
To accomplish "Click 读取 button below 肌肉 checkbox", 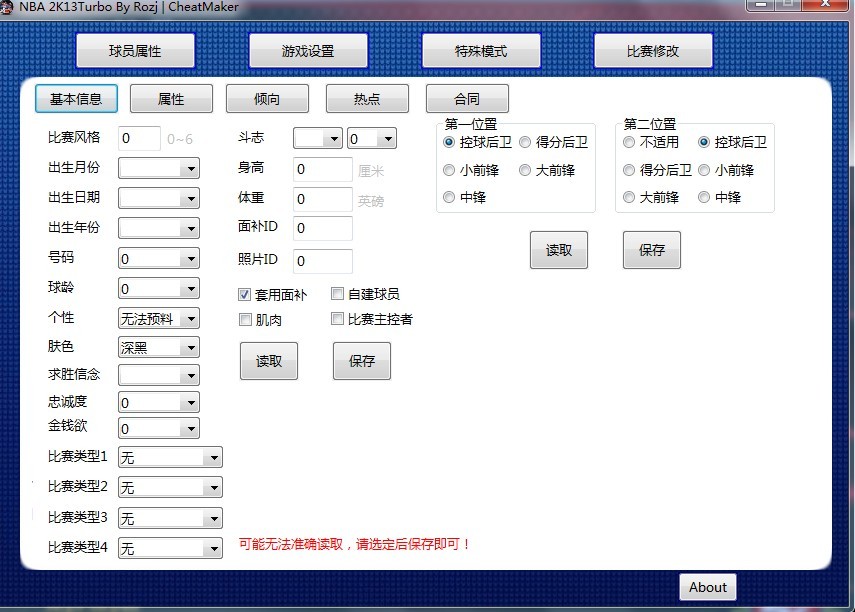I will [x=269, y=361].
